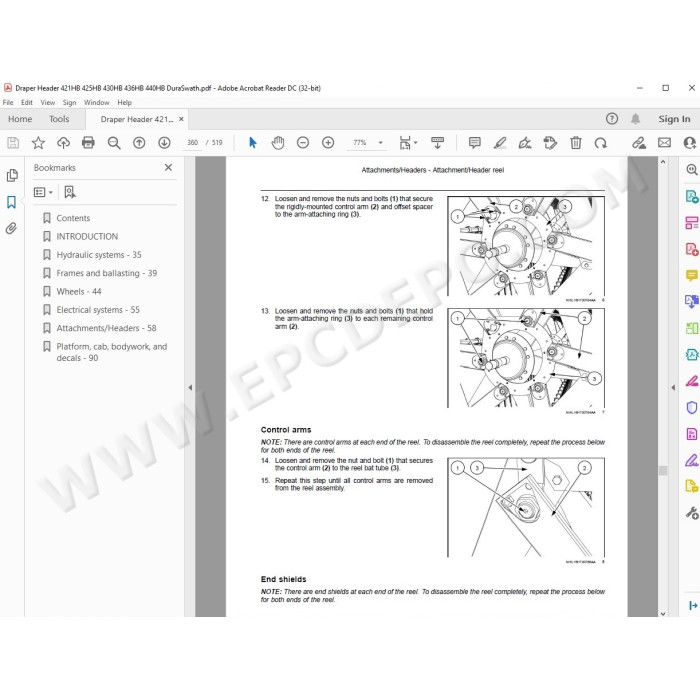700x700 pixels.
Task: Expand the right tools pane at bottom
Action: (692, 605)
